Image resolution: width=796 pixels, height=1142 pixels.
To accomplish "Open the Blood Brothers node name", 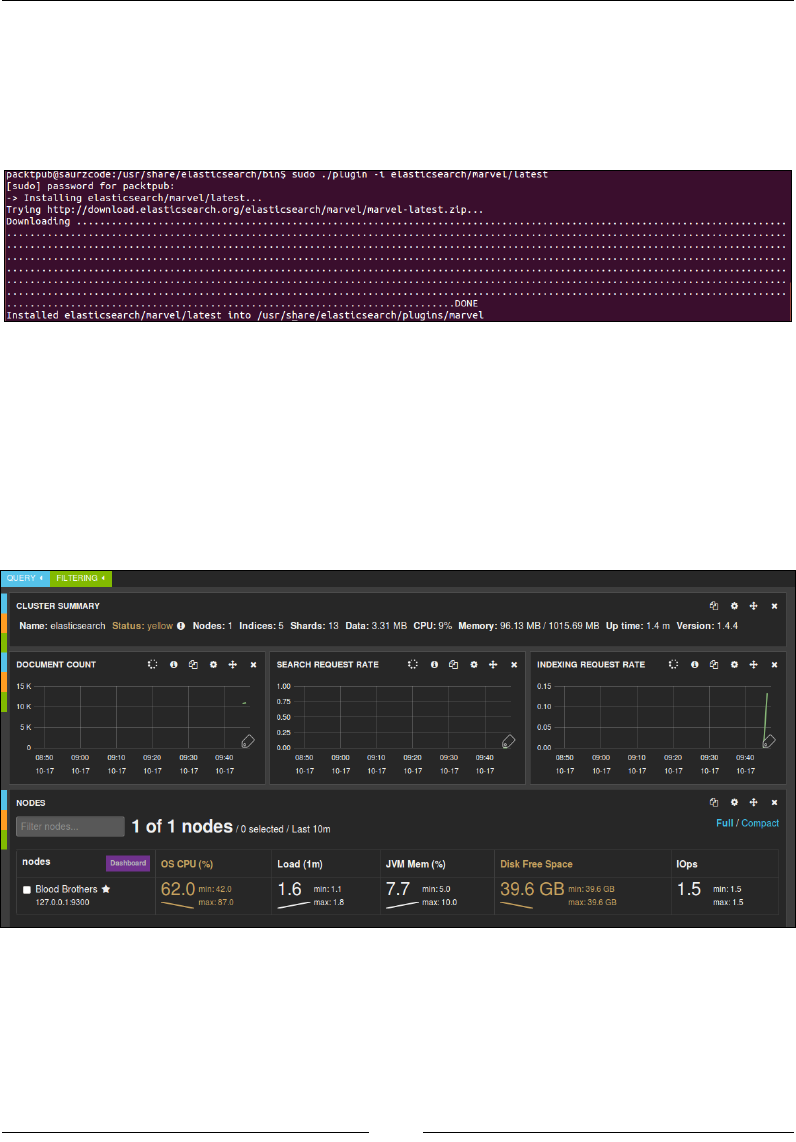I will coord(66,889).
